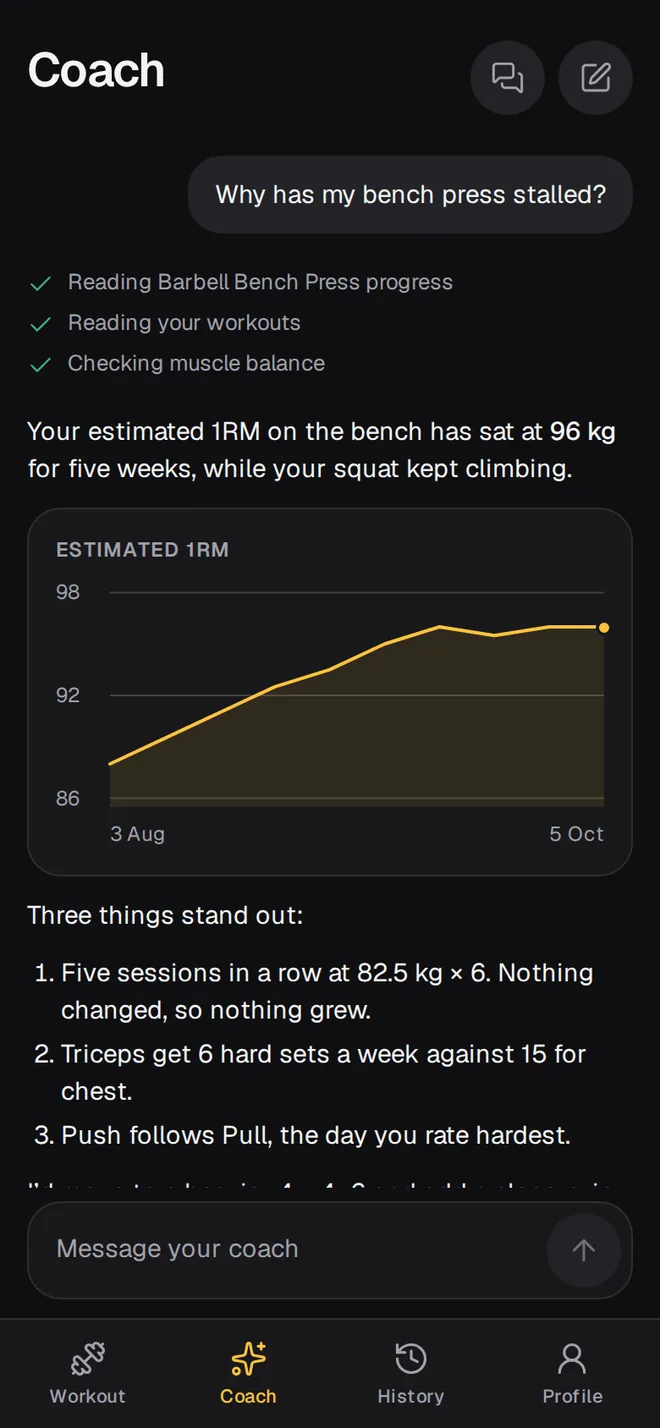Expand the Checking muscle balance step
Viewport: 660px width, 1428px height.
coord(196,364)
